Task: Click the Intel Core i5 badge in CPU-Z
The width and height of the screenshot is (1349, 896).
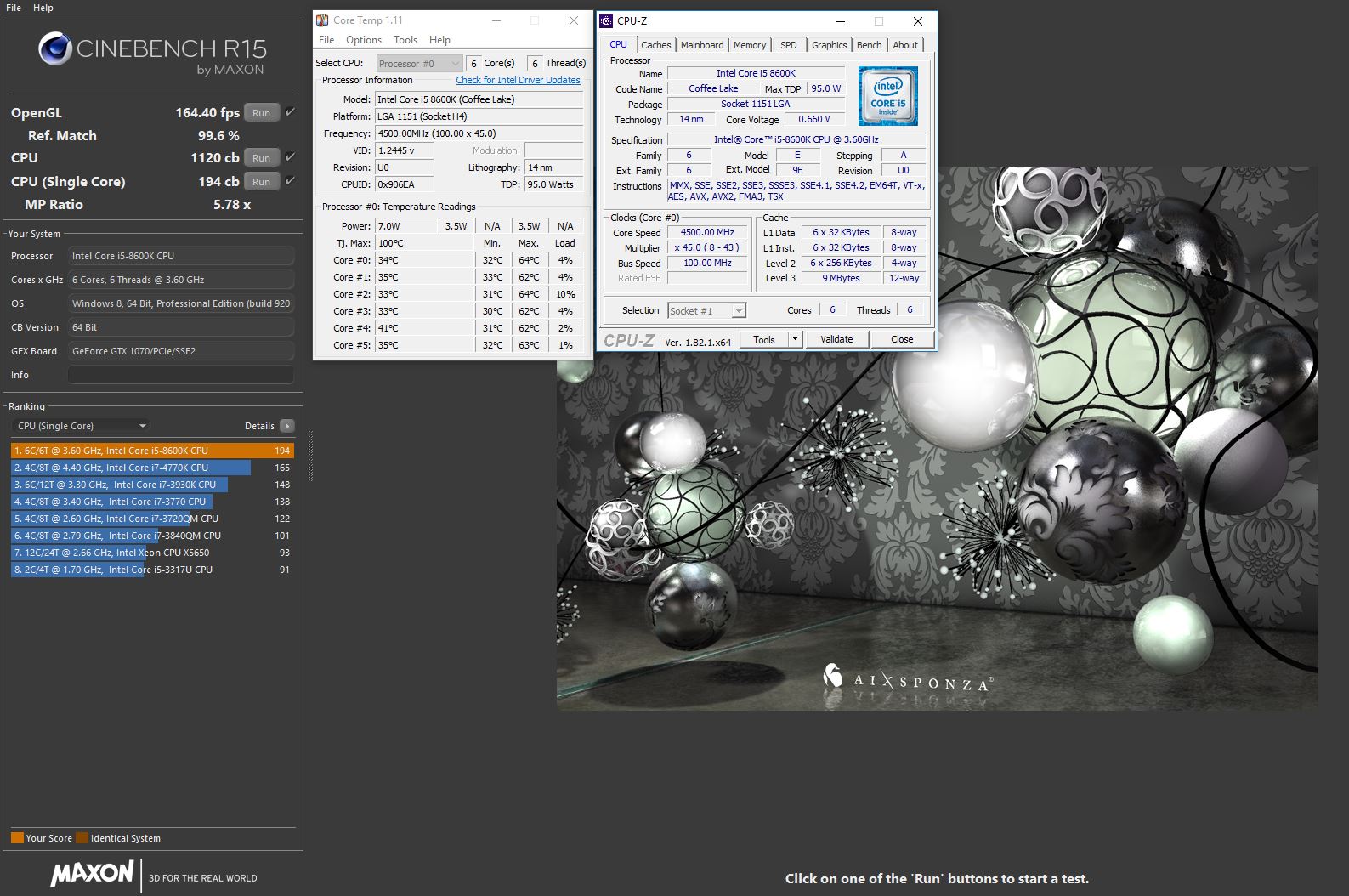Action: click(887, 96)
